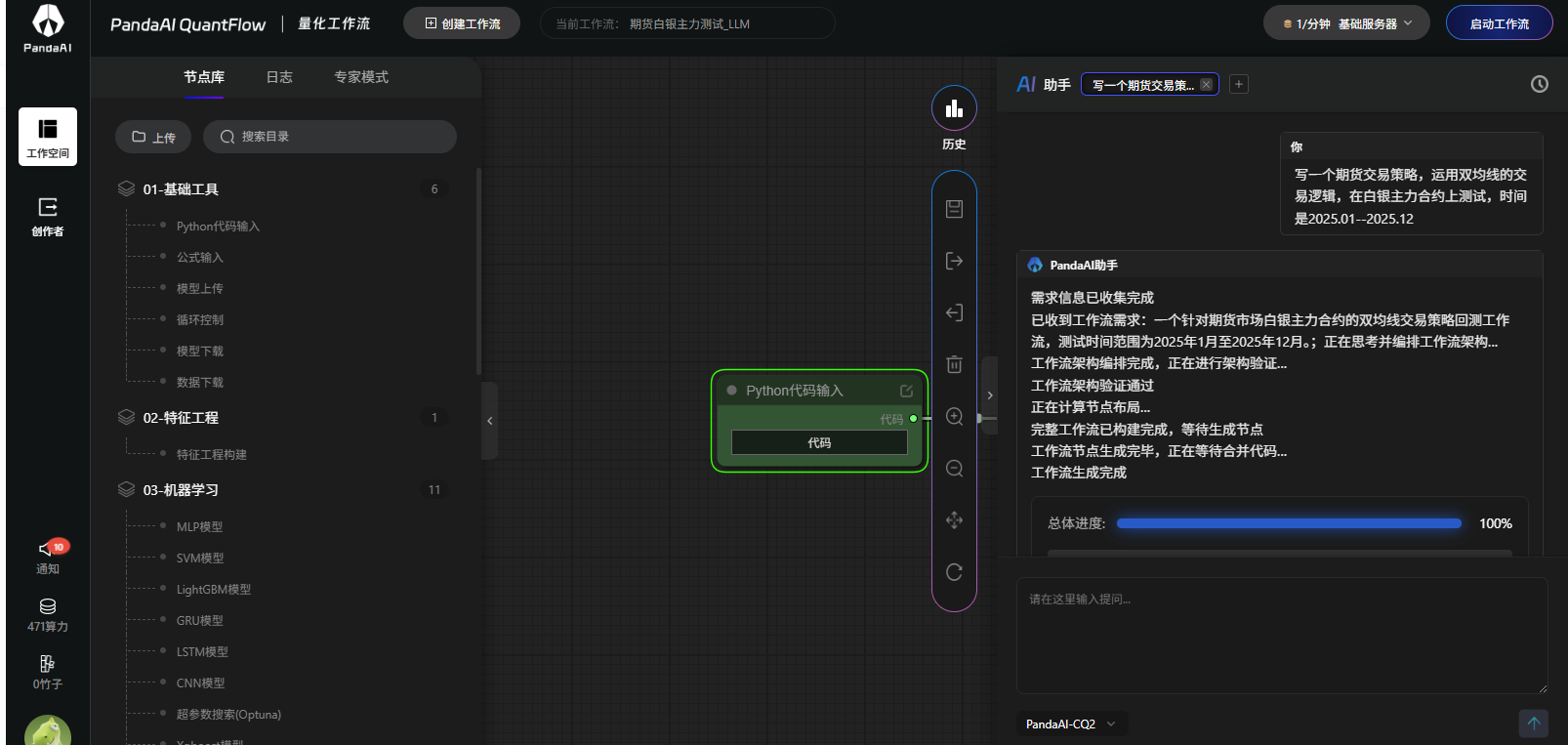Switch to the 专家模式 tab
This screenshot has height=745, width=1568.
361,77
